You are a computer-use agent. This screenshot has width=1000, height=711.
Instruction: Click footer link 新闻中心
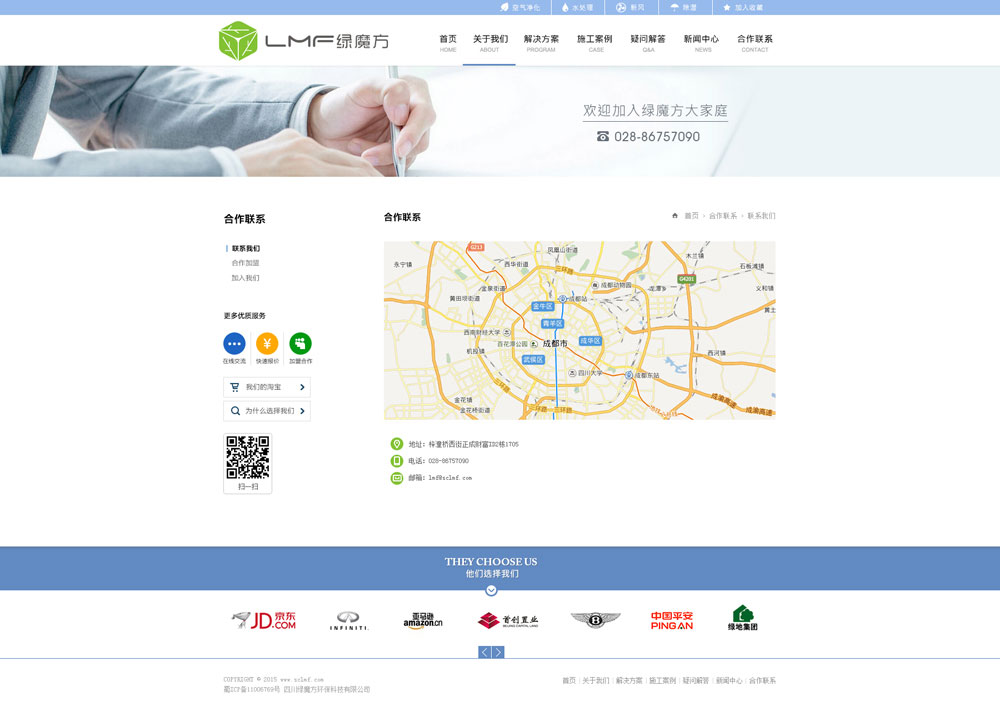point(729,680)
